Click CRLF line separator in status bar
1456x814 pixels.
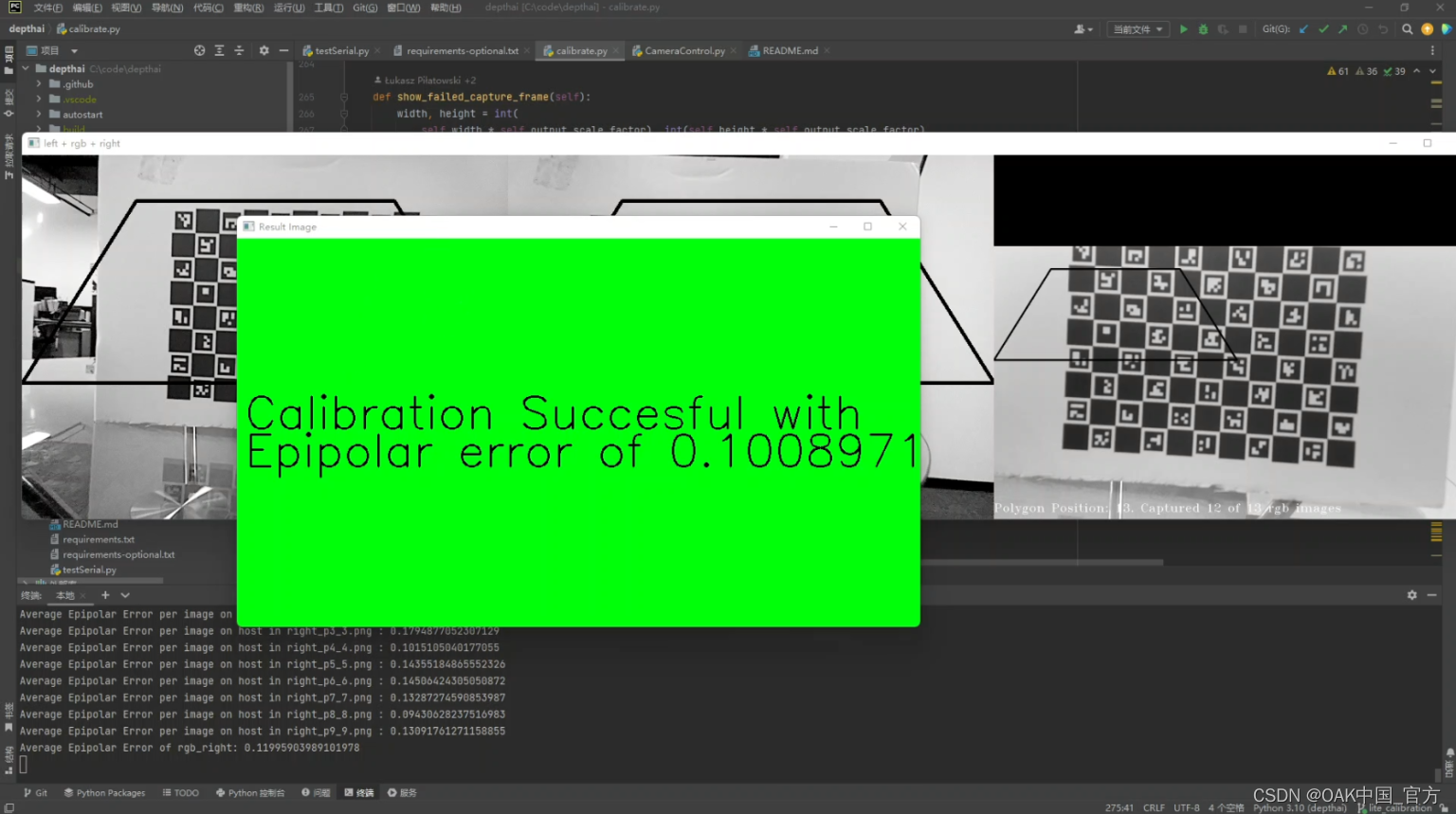pos(1154,808)
